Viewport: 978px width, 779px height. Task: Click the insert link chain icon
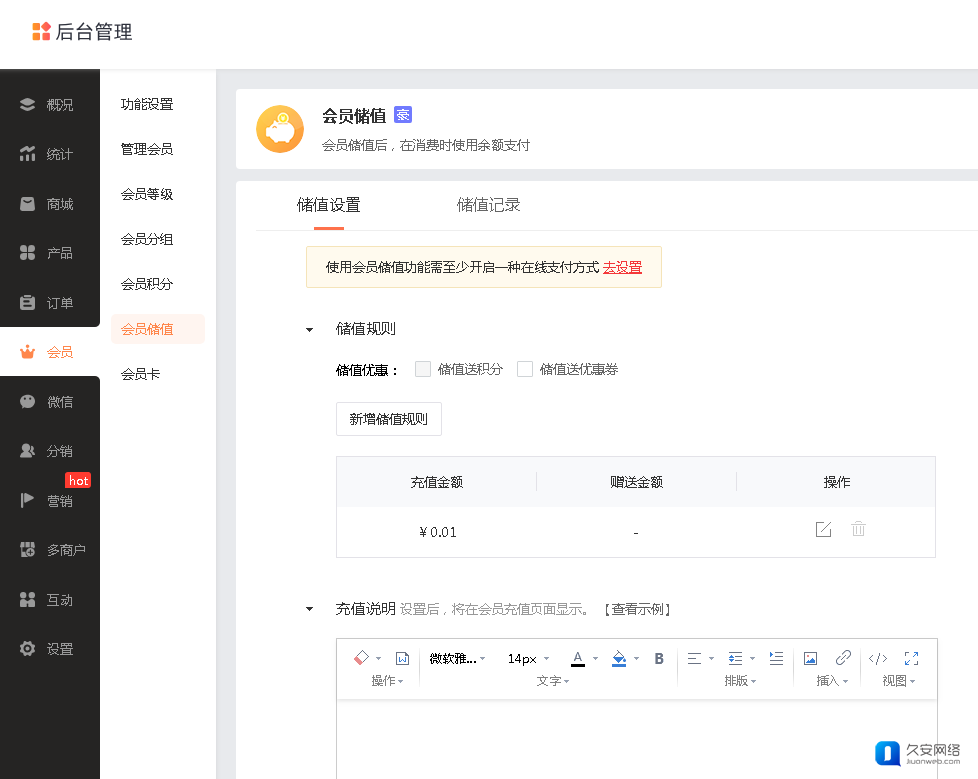[843, 658]
